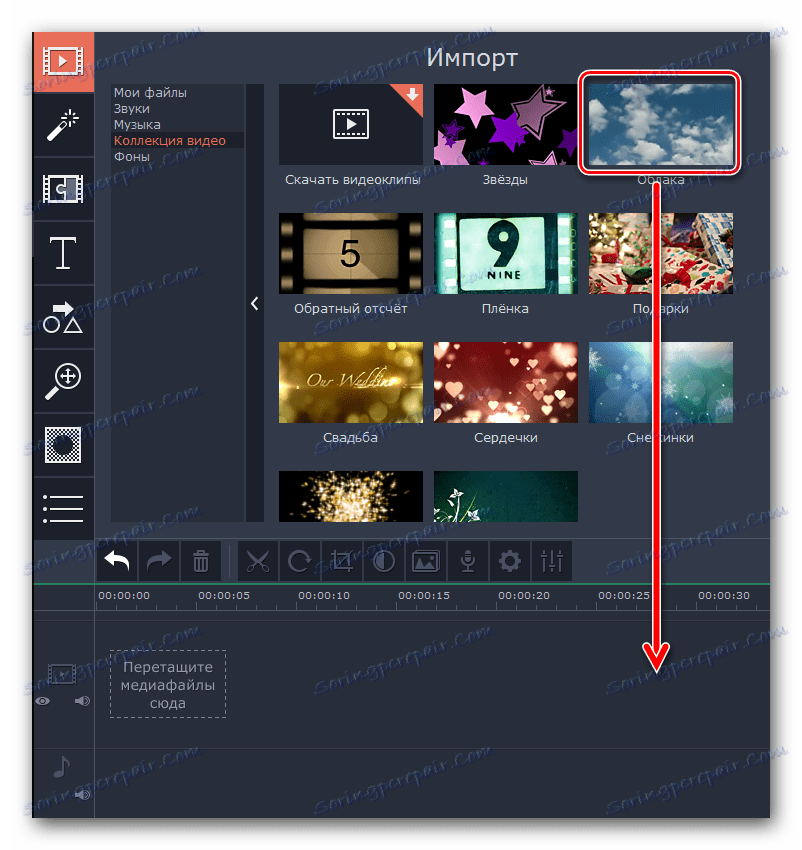Open the Transitions panel icon

pyautogui.click(x=63, y=189)
